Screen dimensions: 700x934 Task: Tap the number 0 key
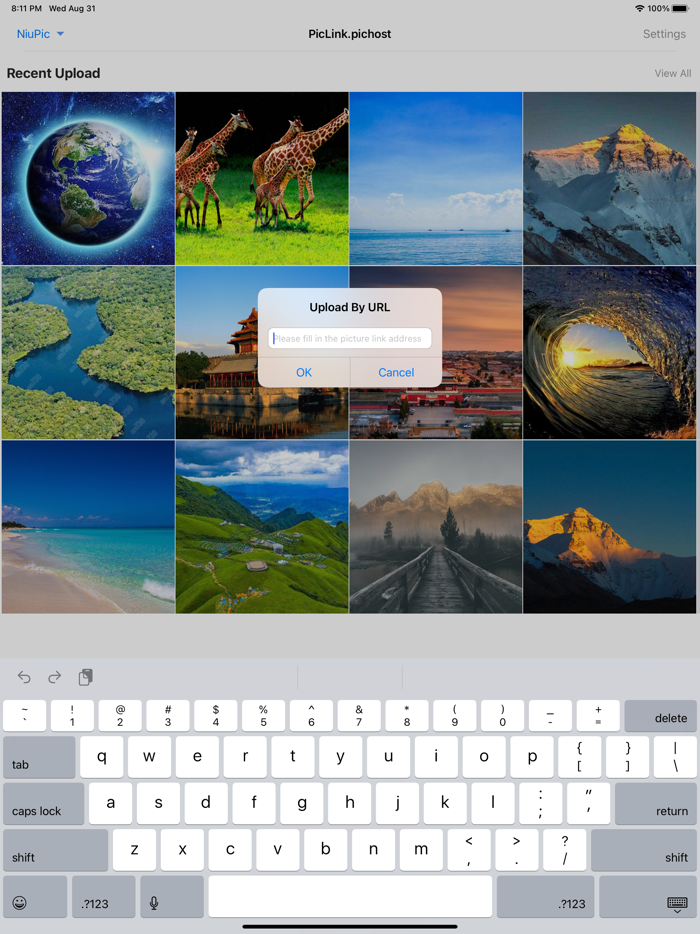502,715
